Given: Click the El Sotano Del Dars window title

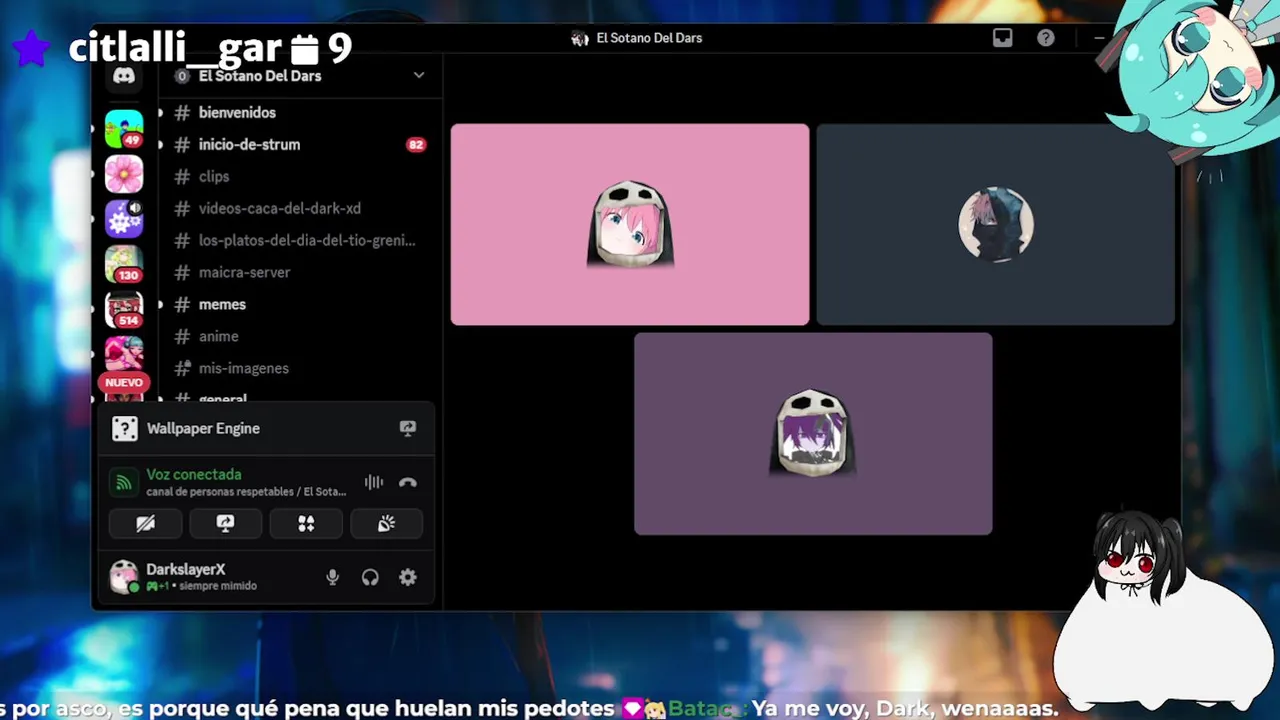Looking at the screenshot, I should tap(649, 38).
